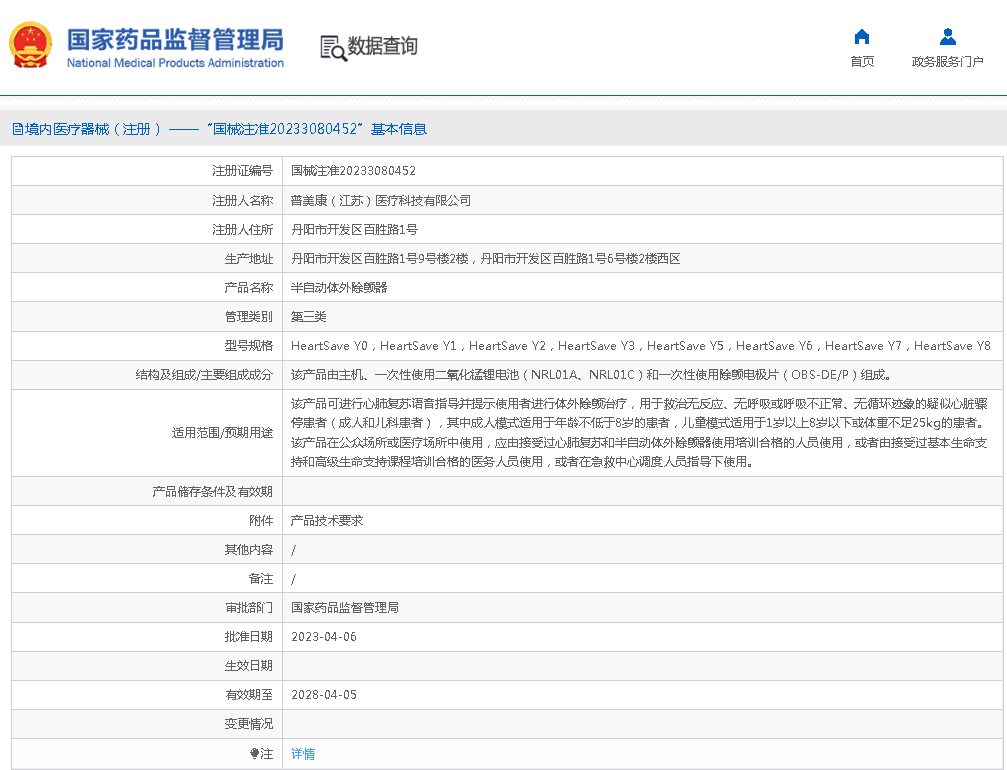Click the 数据查询 heading text
Viewport: 1007px width, 770px height.
click(x=383, y=46)
